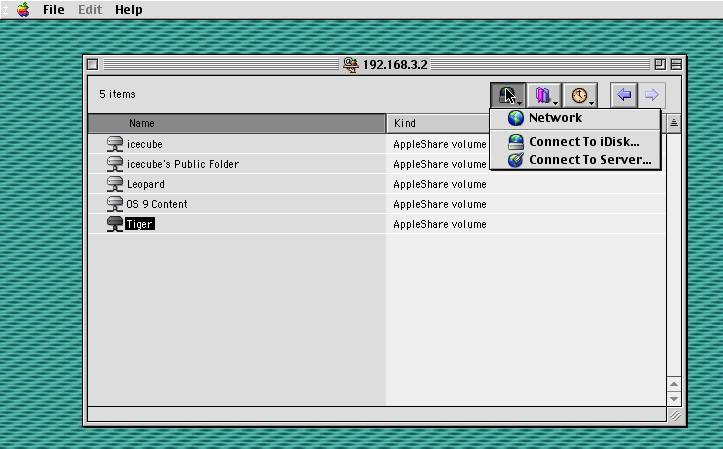Select the Leopard volume name

146,184
